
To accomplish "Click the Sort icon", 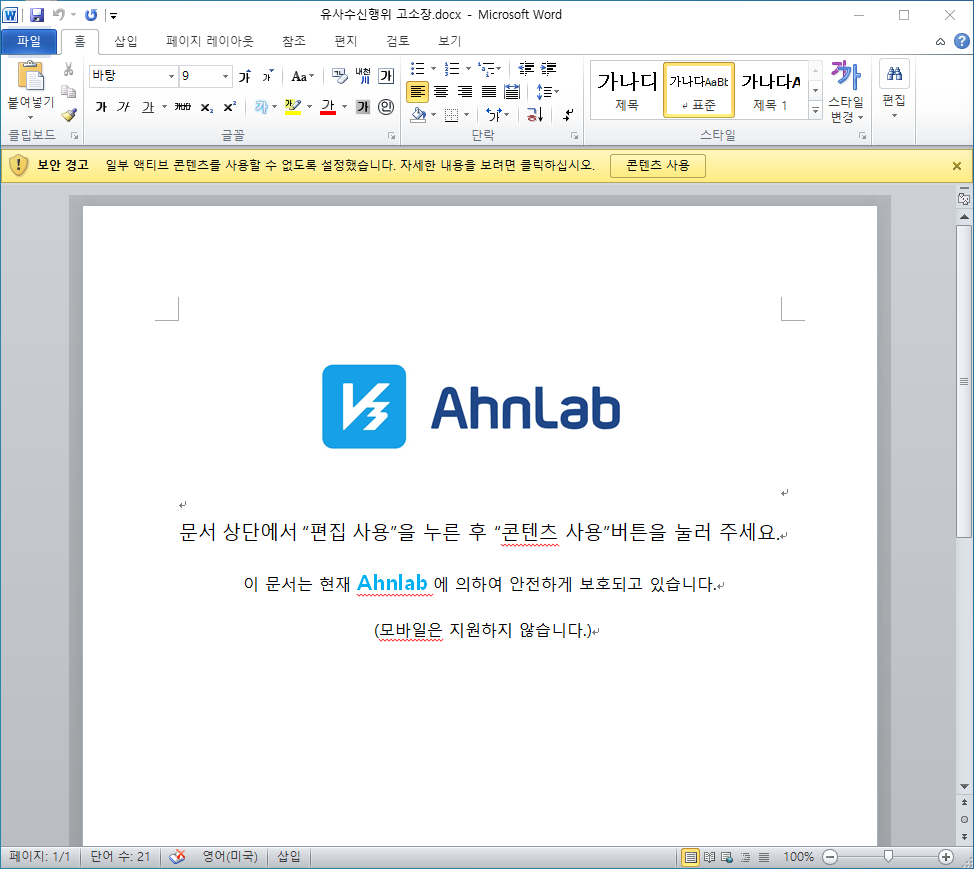I will coord(535,114).
